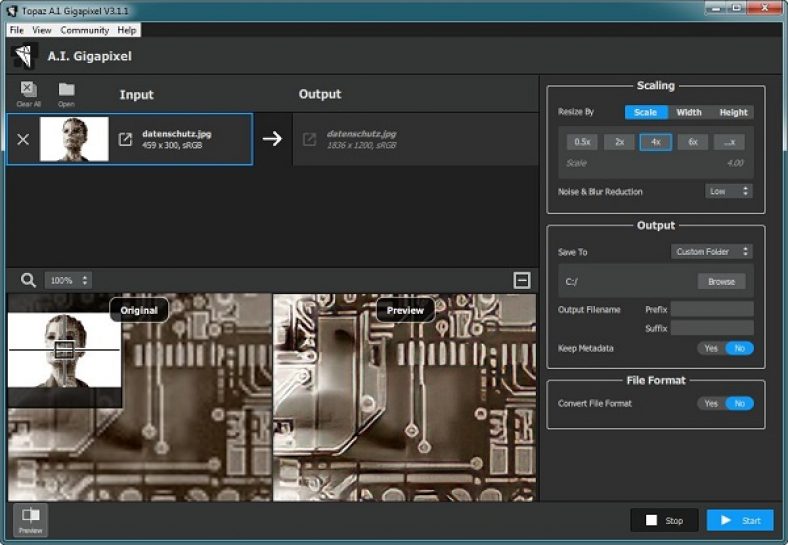
Task: Select Width resize mode
Action: coord(688,112)
